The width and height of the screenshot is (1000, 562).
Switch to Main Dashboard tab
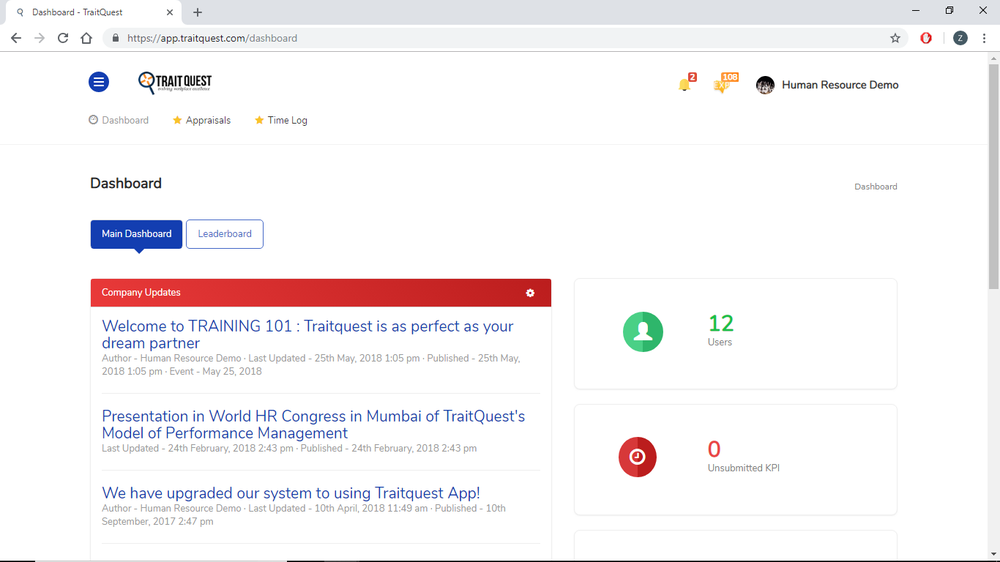tap(136, 234)
